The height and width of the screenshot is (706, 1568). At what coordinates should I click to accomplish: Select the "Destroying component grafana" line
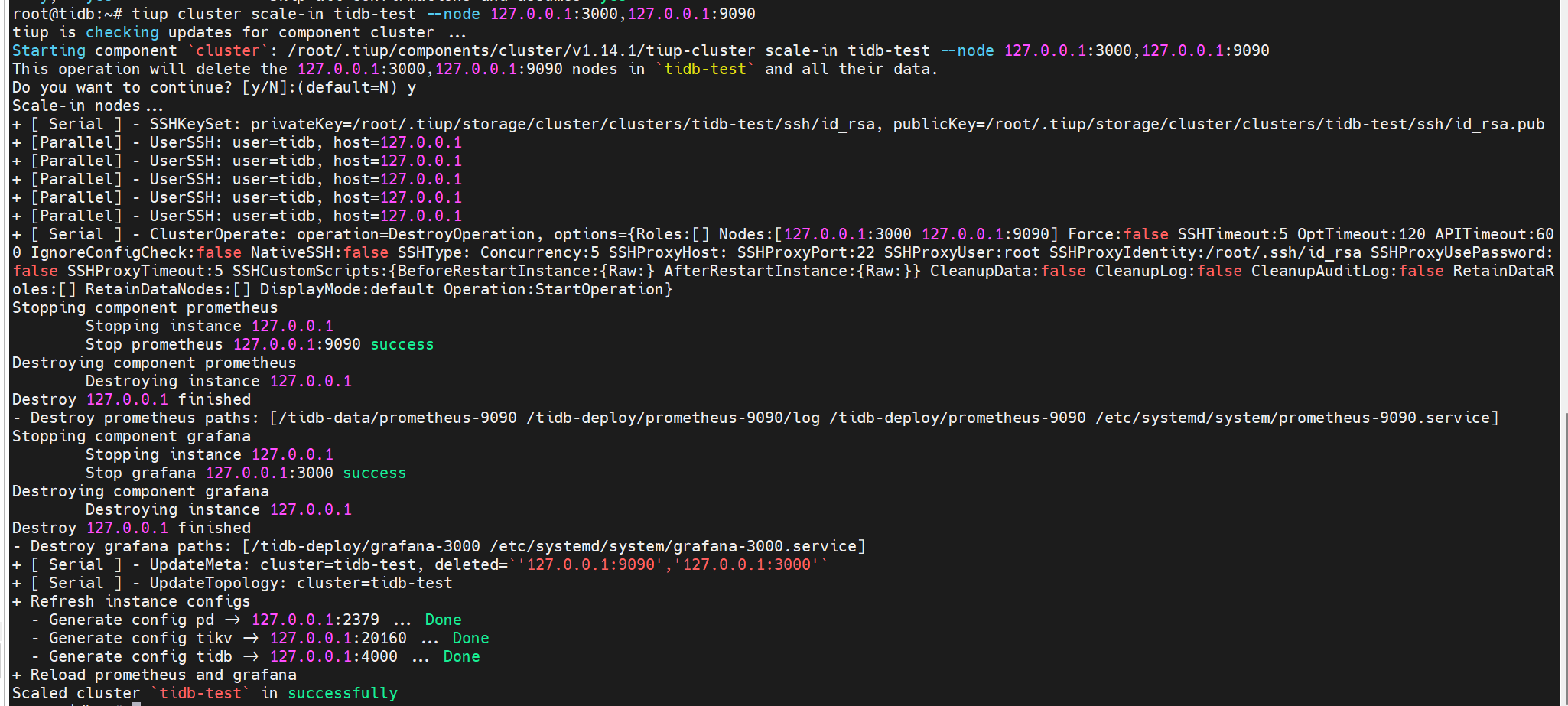click(x=141, y=491)
